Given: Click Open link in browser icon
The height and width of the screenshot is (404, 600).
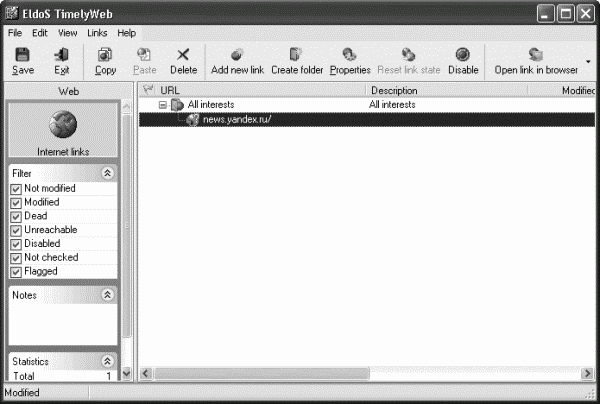Looking at the screenshot, I should (x=536, y=55).
